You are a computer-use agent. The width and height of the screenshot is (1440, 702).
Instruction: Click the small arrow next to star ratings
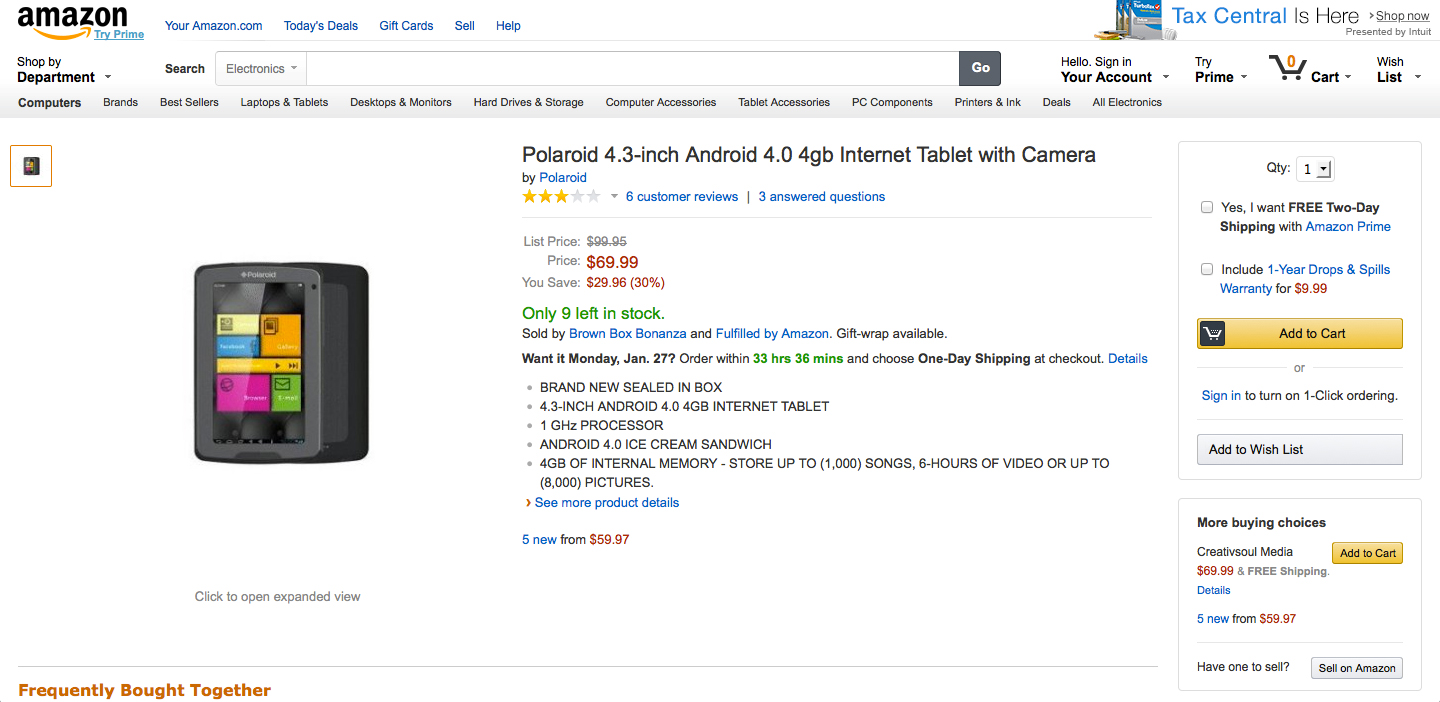pyautogui.click(x=615, y=197)
